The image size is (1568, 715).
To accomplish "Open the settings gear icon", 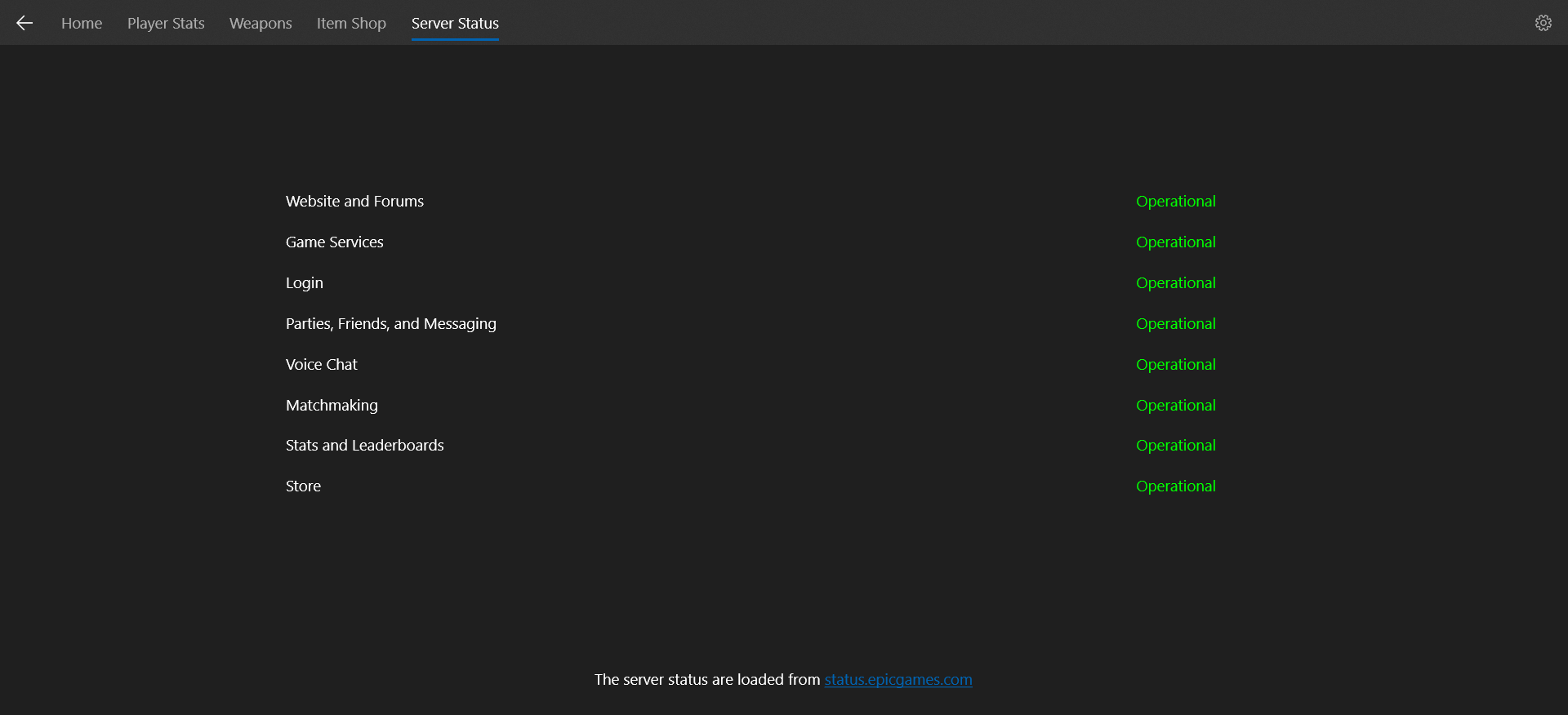I will coord(1543,23).
